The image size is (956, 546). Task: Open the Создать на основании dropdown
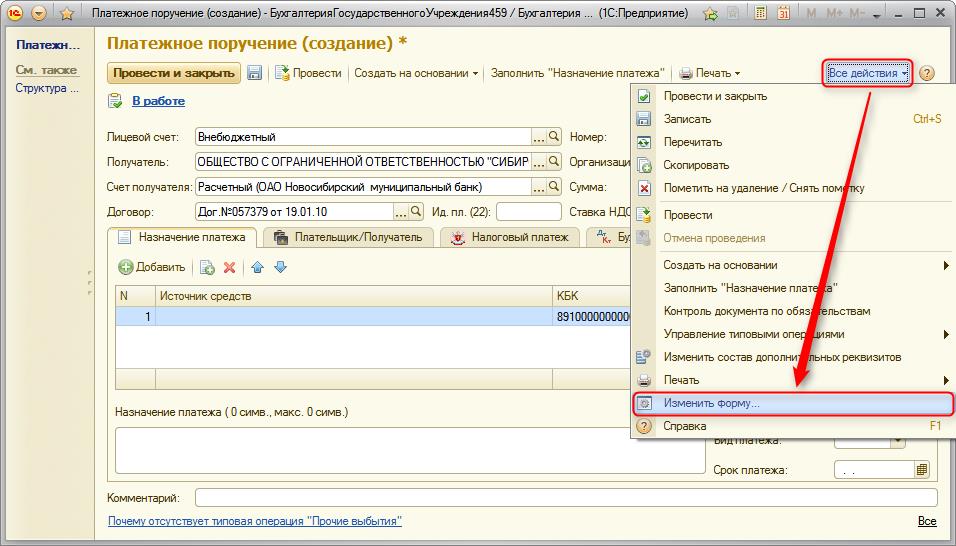tap(416, 73)
